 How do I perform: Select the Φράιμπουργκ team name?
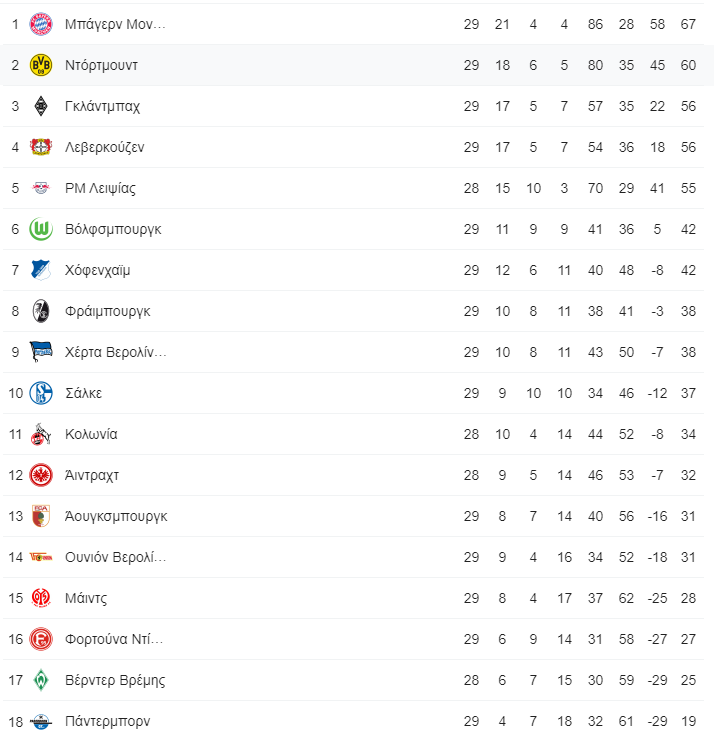click(107, 311)
